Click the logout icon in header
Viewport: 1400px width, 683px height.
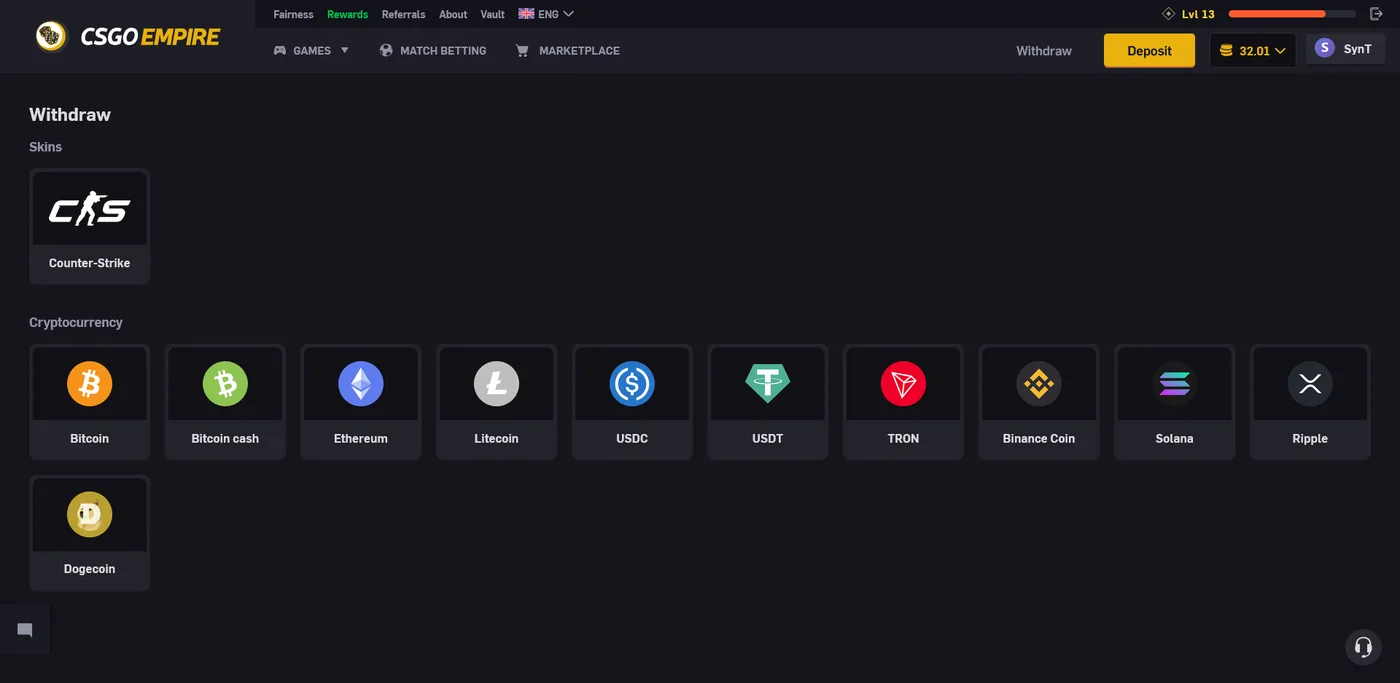pyautogui.click(x=1376, y=14)
